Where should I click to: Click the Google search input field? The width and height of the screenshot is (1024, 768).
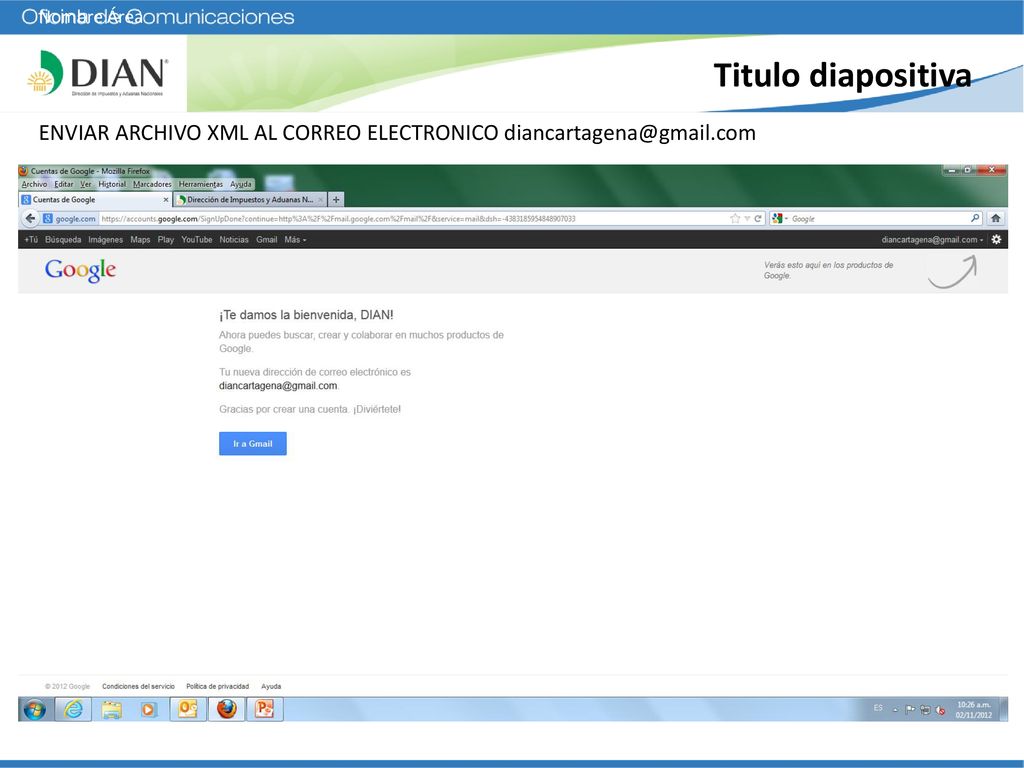[x=878, y=219]
